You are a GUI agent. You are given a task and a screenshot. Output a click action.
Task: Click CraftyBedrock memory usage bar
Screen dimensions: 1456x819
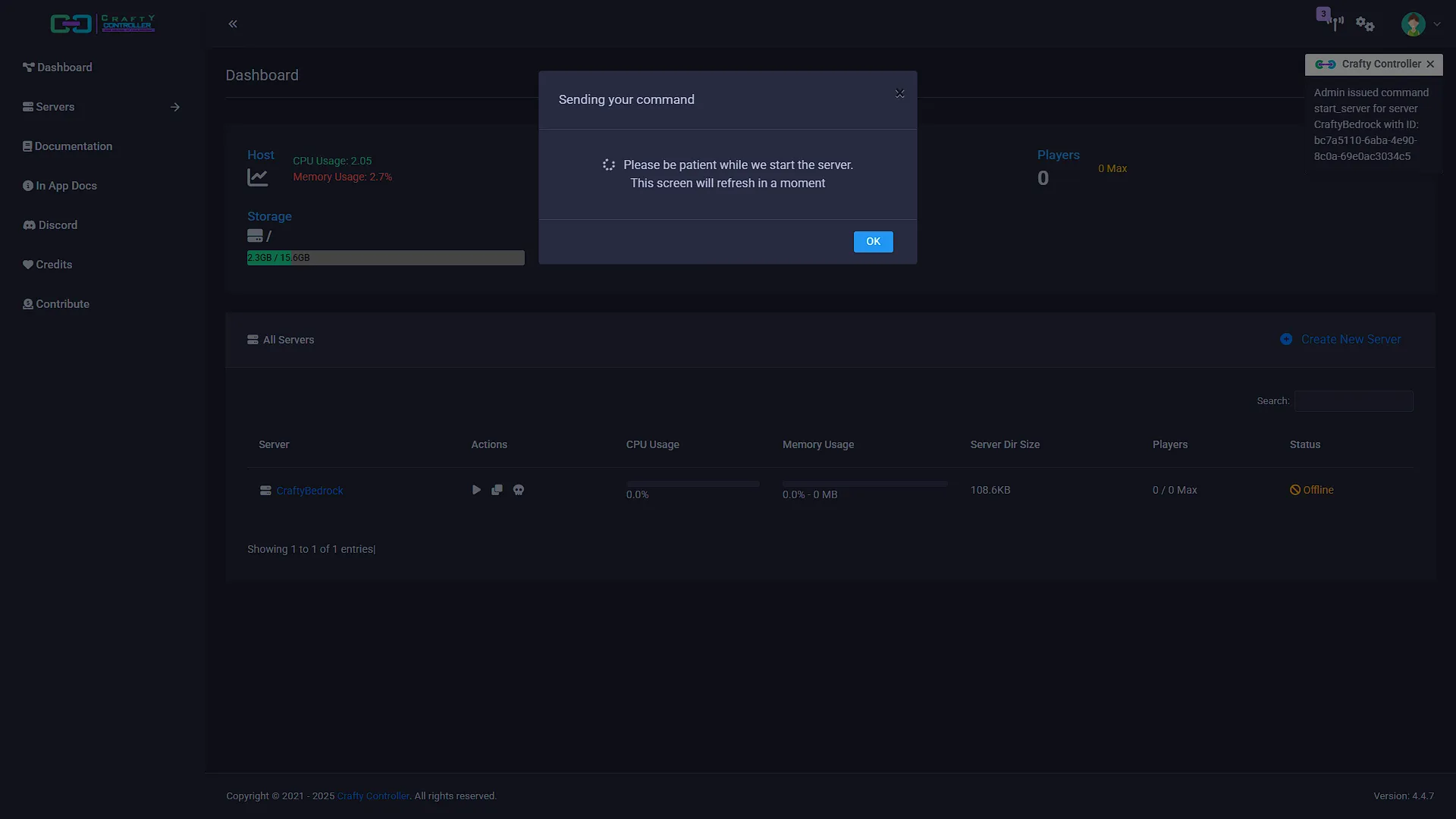click(x=864, y=484)
